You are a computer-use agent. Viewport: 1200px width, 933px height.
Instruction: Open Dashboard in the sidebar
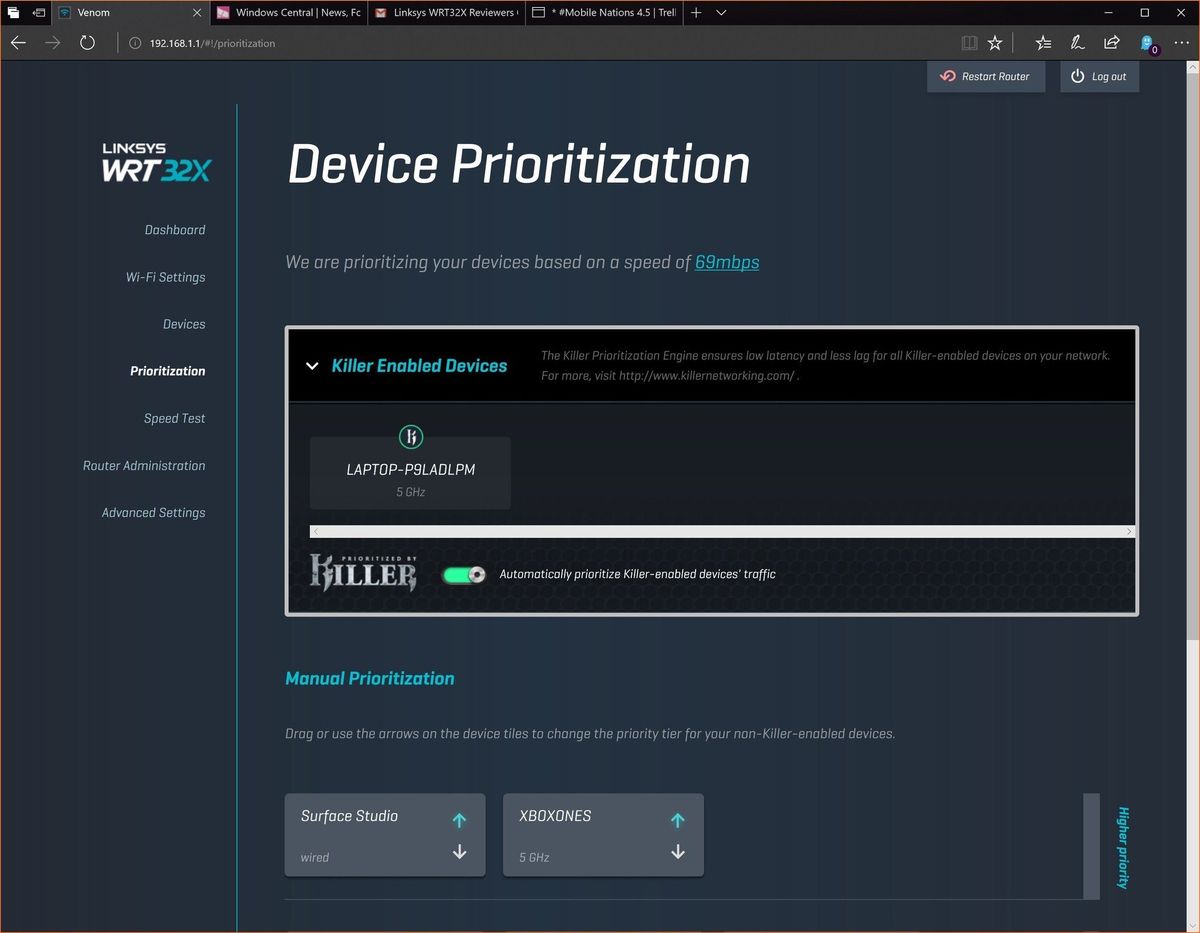point(175,230)
